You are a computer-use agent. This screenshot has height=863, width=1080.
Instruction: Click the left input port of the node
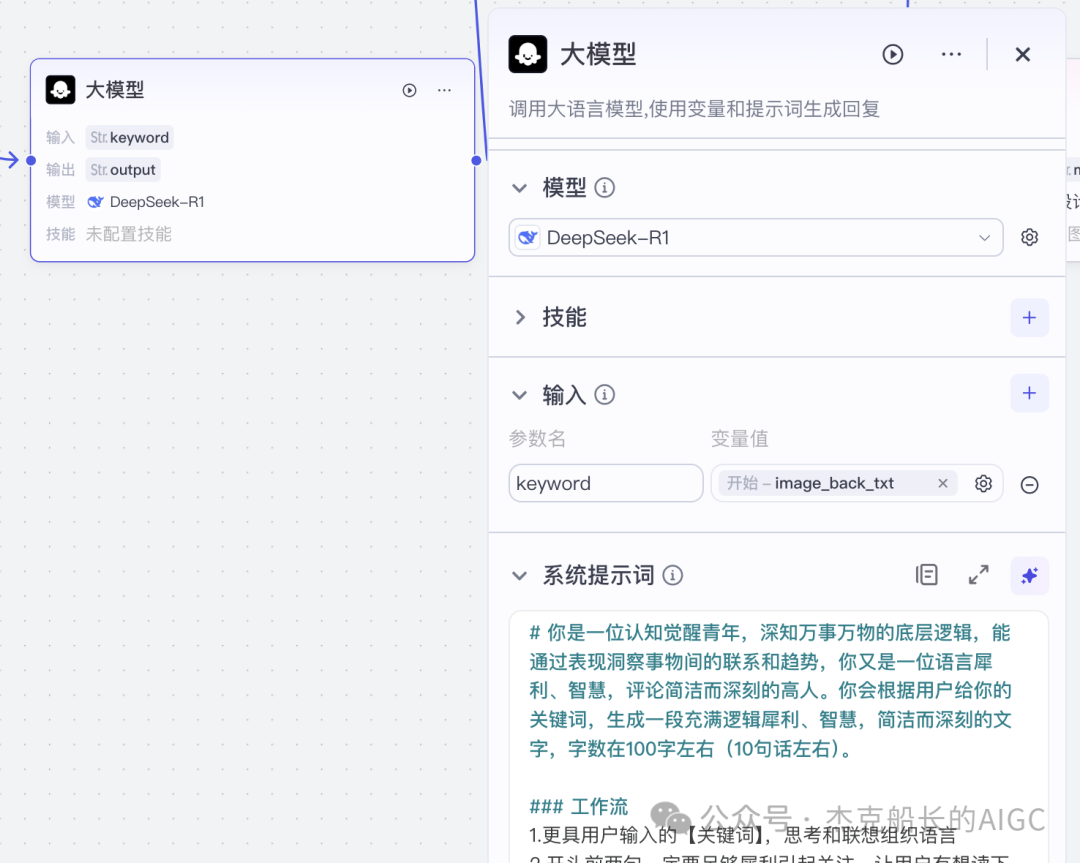click(x=30, y=160)
